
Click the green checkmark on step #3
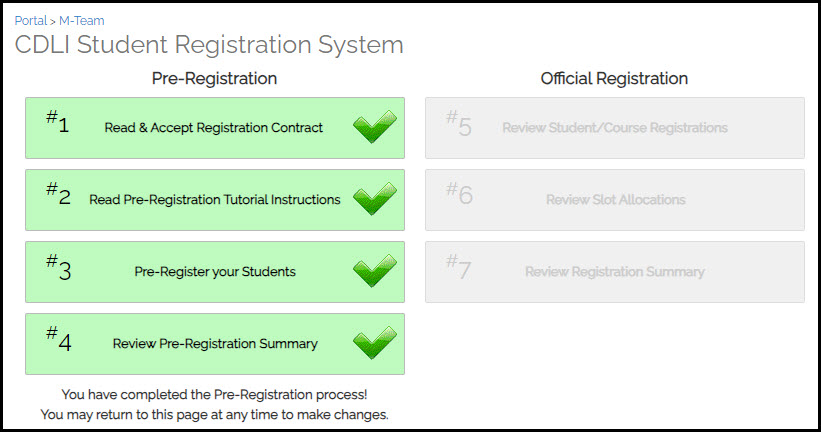[375, 271]
